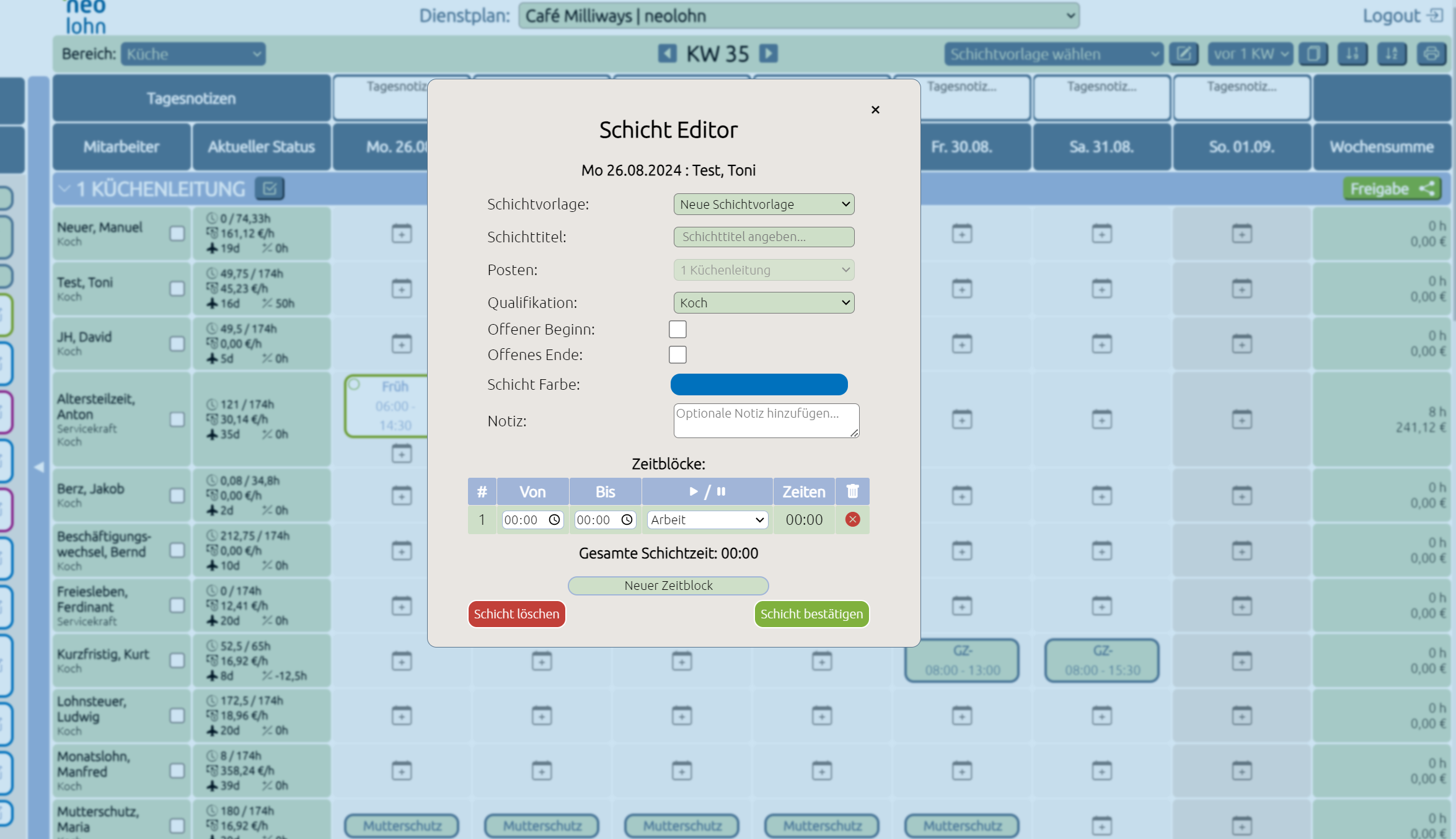Open vor 1 KW dropdown
Viewport: 1456px width, 839px height.
[x=1250, y=54]
